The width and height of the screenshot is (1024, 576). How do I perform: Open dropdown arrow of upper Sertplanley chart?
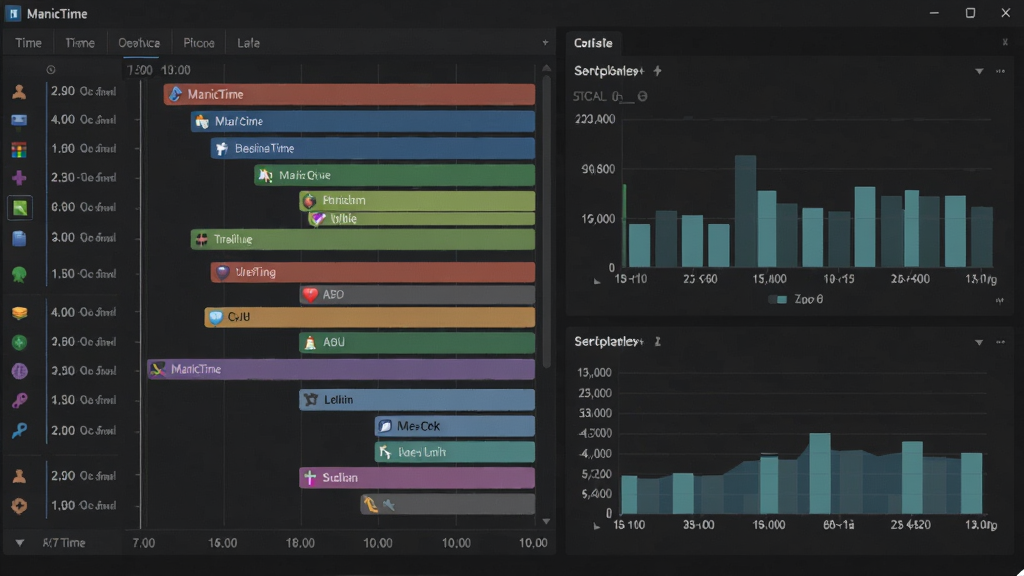pyautogui.click(x=979, y=71)
